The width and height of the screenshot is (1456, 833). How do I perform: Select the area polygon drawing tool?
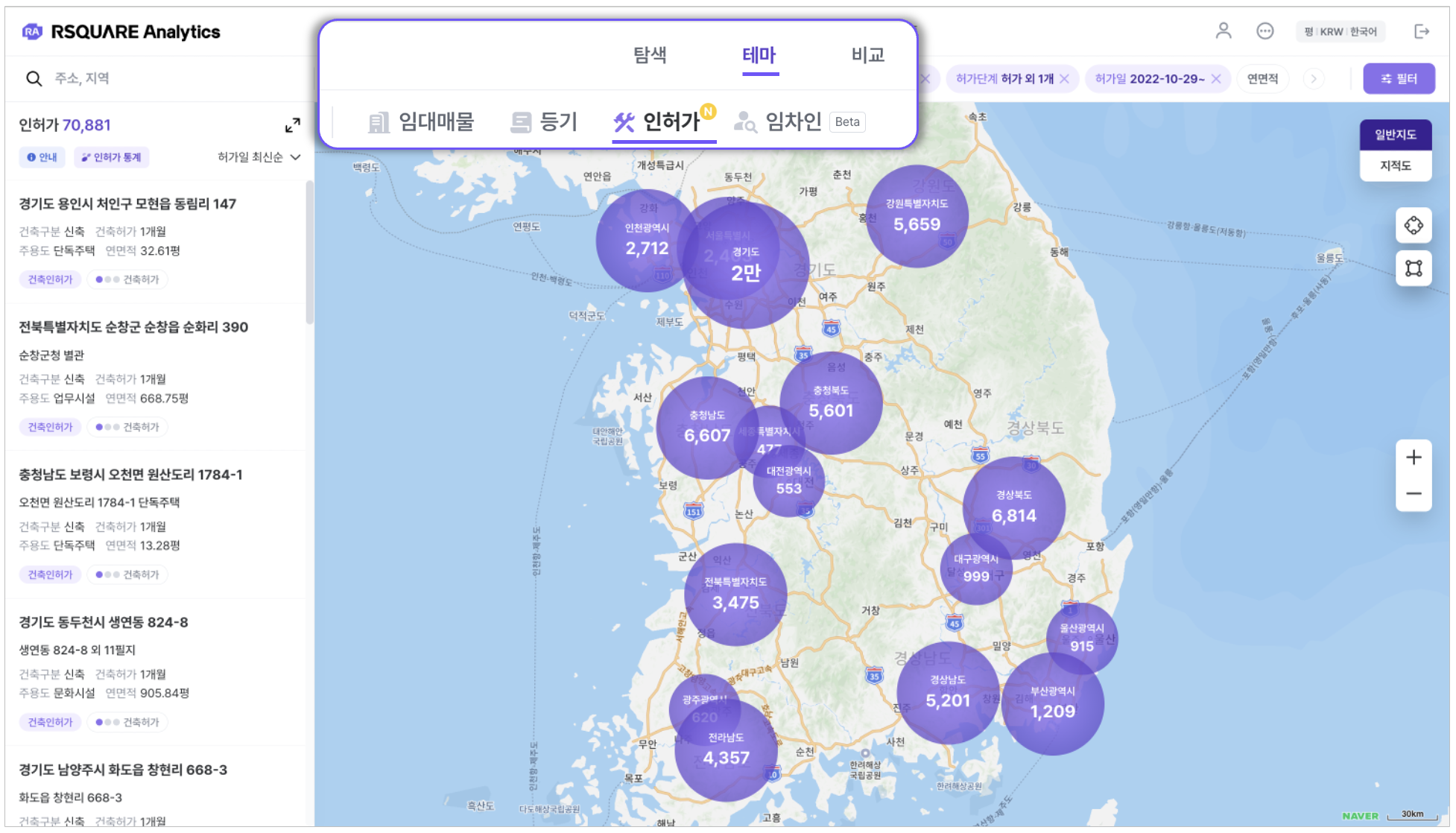click(x=1413, y=268)
